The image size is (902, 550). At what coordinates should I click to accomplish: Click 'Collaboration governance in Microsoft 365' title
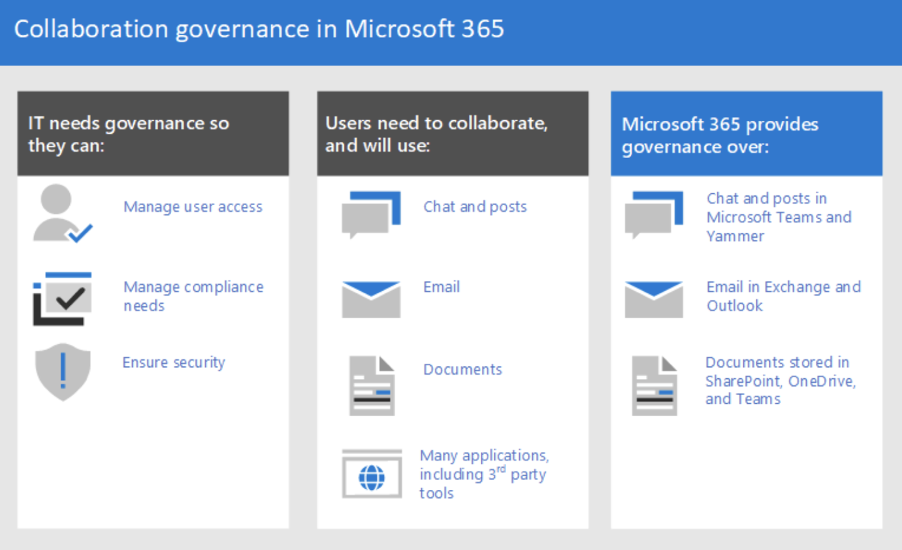point(259,29)
